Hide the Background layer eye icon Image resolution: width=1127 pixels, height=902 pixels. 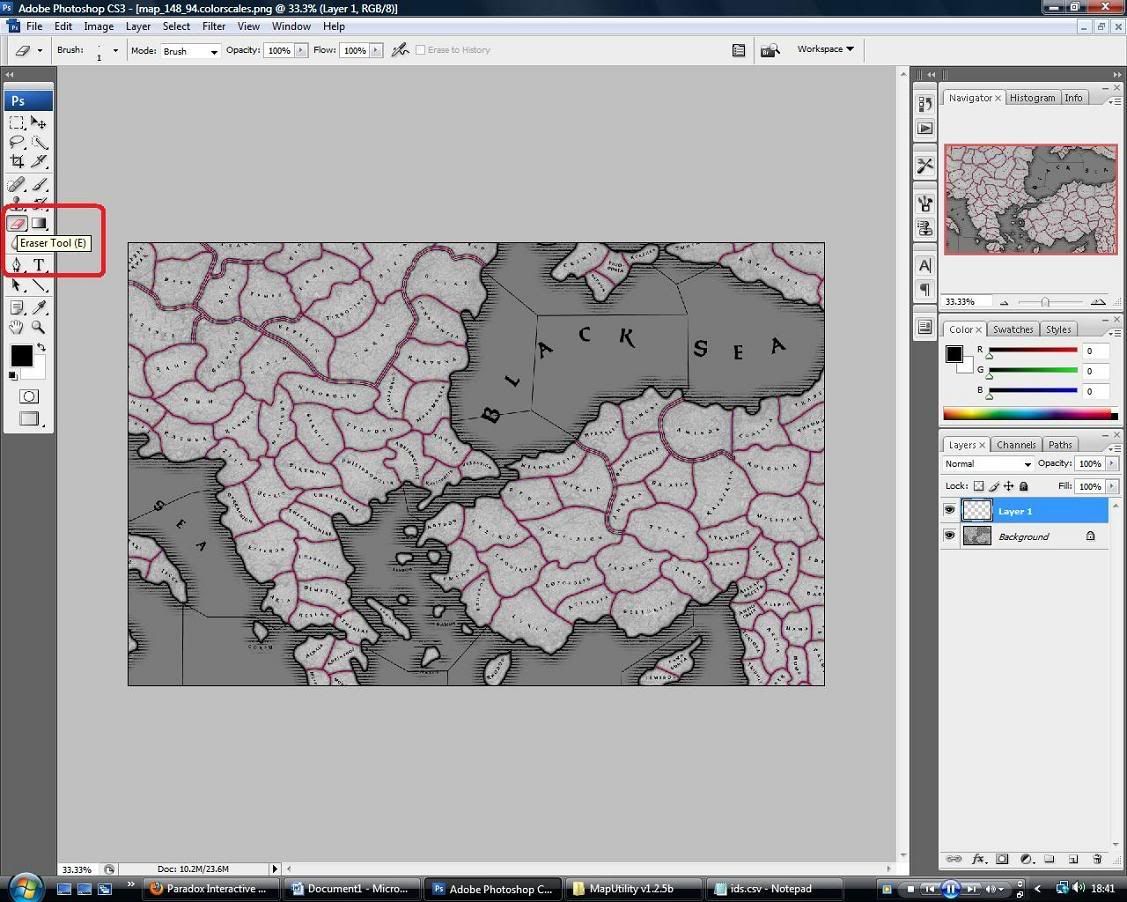(x=949, y=536)
